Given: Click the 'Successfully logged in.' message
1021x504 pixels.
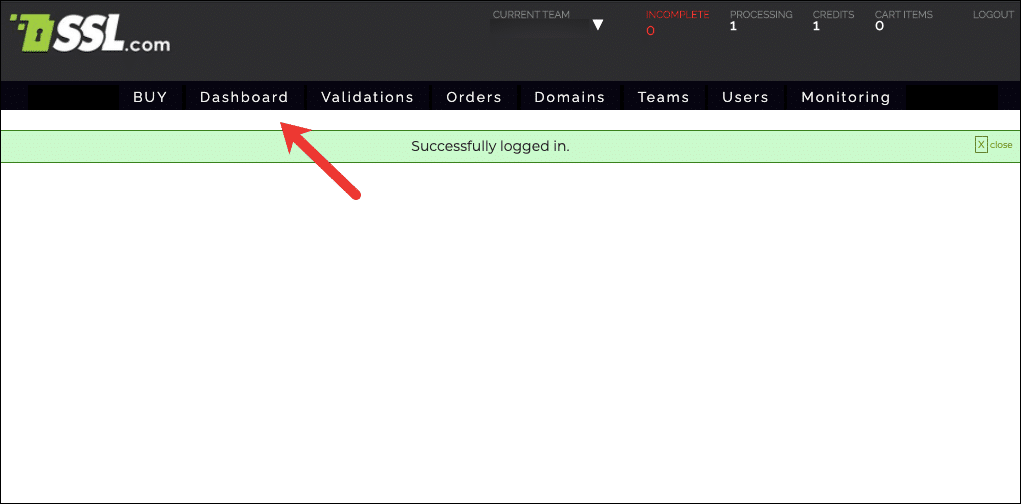Looking at the screenshot, I should pos(490,146).
